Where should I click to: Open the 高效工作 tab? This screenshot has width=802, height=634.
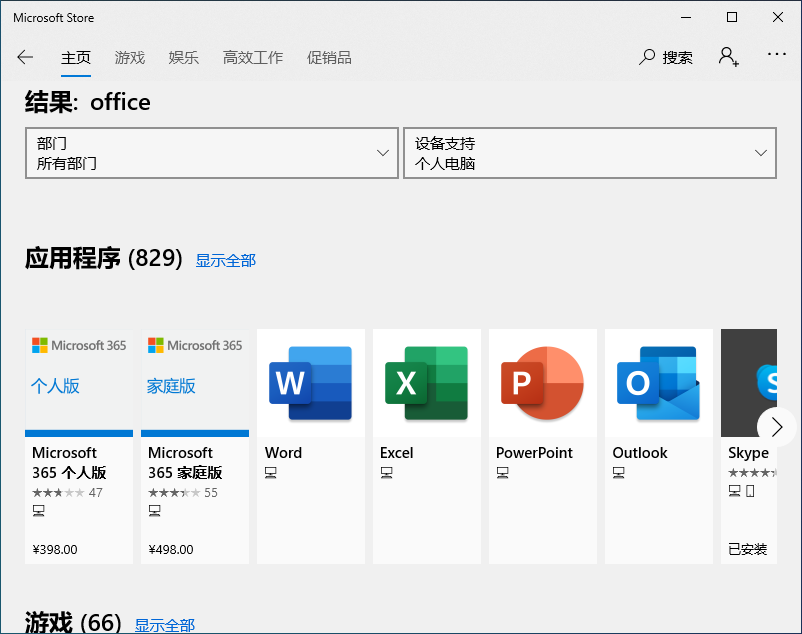pos(253,57)
